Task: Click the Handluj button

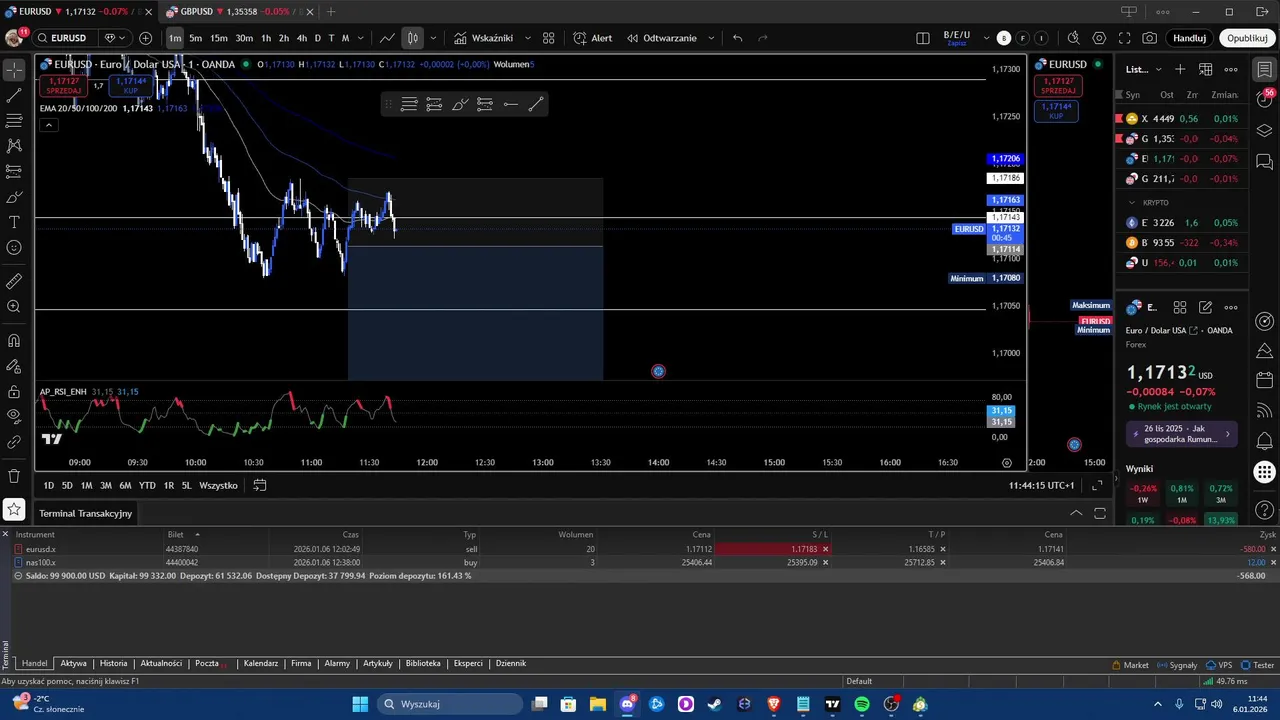Action: 1189,38
